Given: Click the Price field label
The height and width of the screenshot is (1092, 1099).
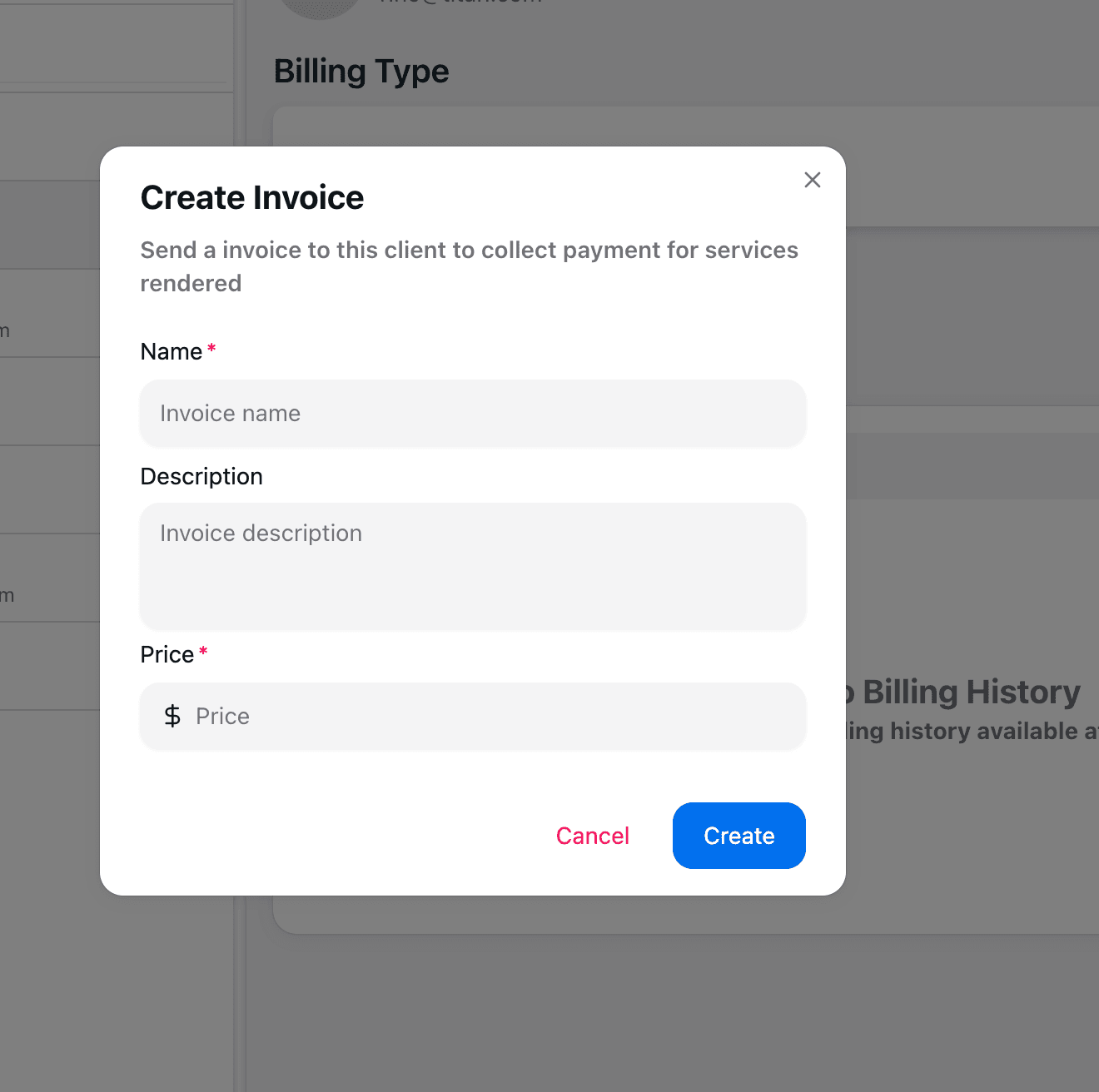Looking at the screenshot, I should click(x=167, y=655).
